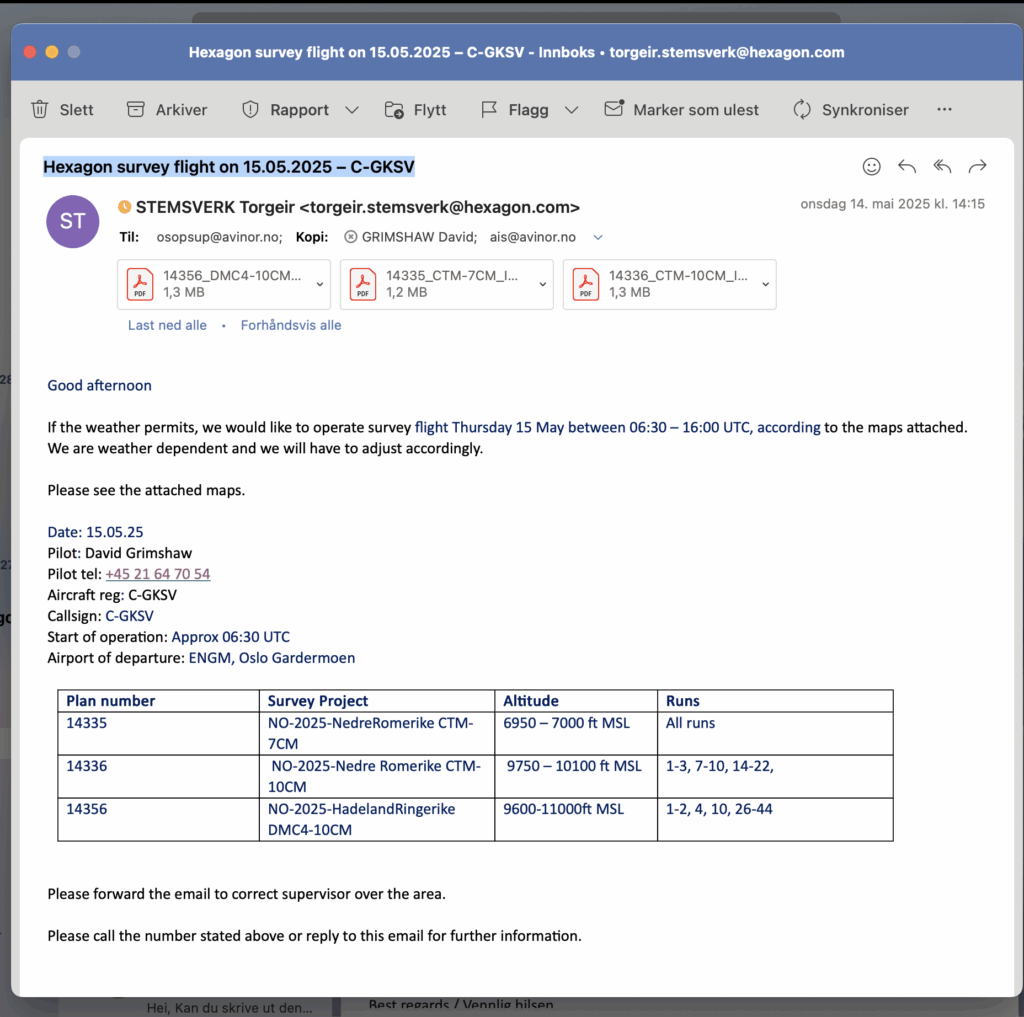Click the altitude 9750 – 10100 ft MSL
Viewport: 1024px width, 1017px height.
(x=574, y=766)
